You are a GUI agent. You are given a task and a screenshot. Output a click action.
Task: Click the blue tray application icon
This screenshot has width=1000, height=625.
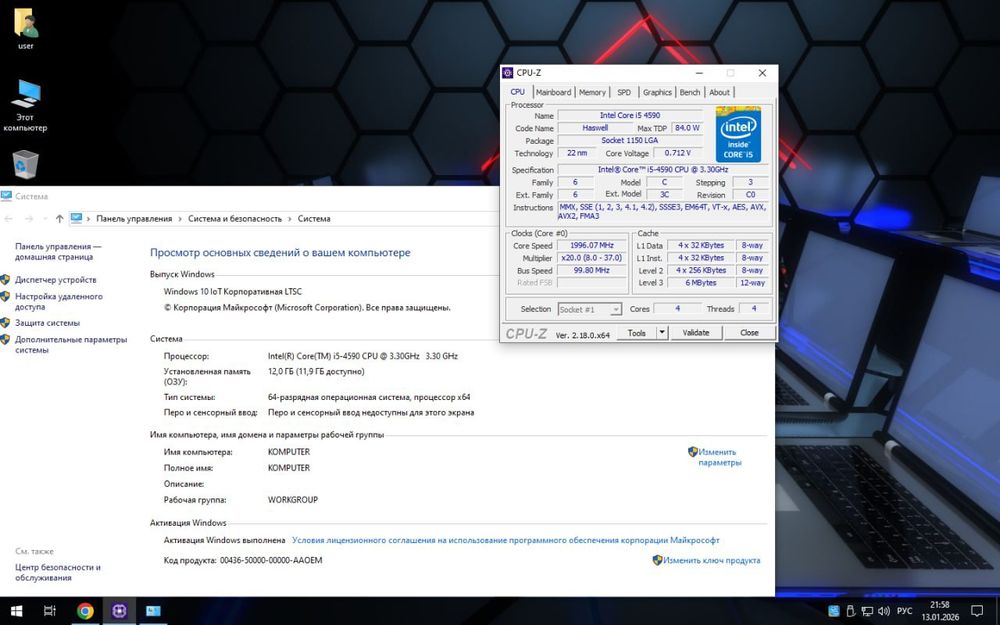click(x=833, y=611)
